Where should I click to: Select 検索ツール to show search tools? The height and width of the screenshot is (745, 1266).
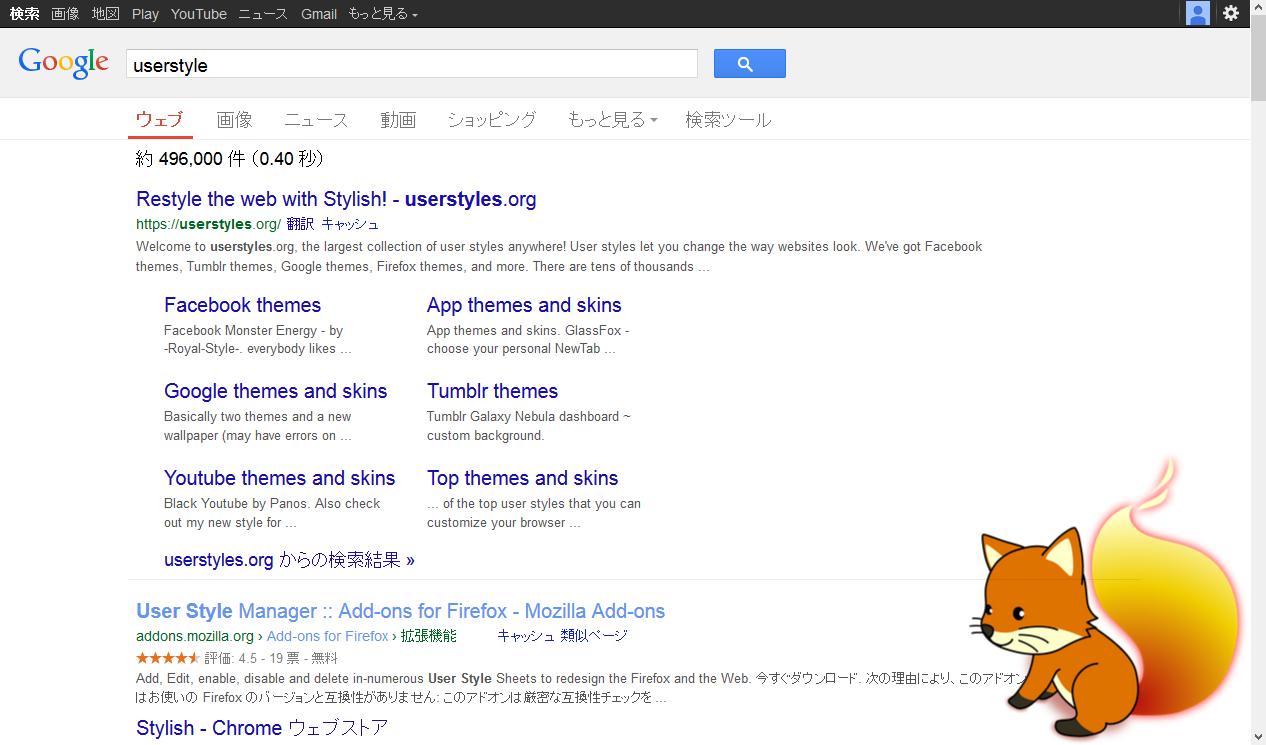coord(728,119)
